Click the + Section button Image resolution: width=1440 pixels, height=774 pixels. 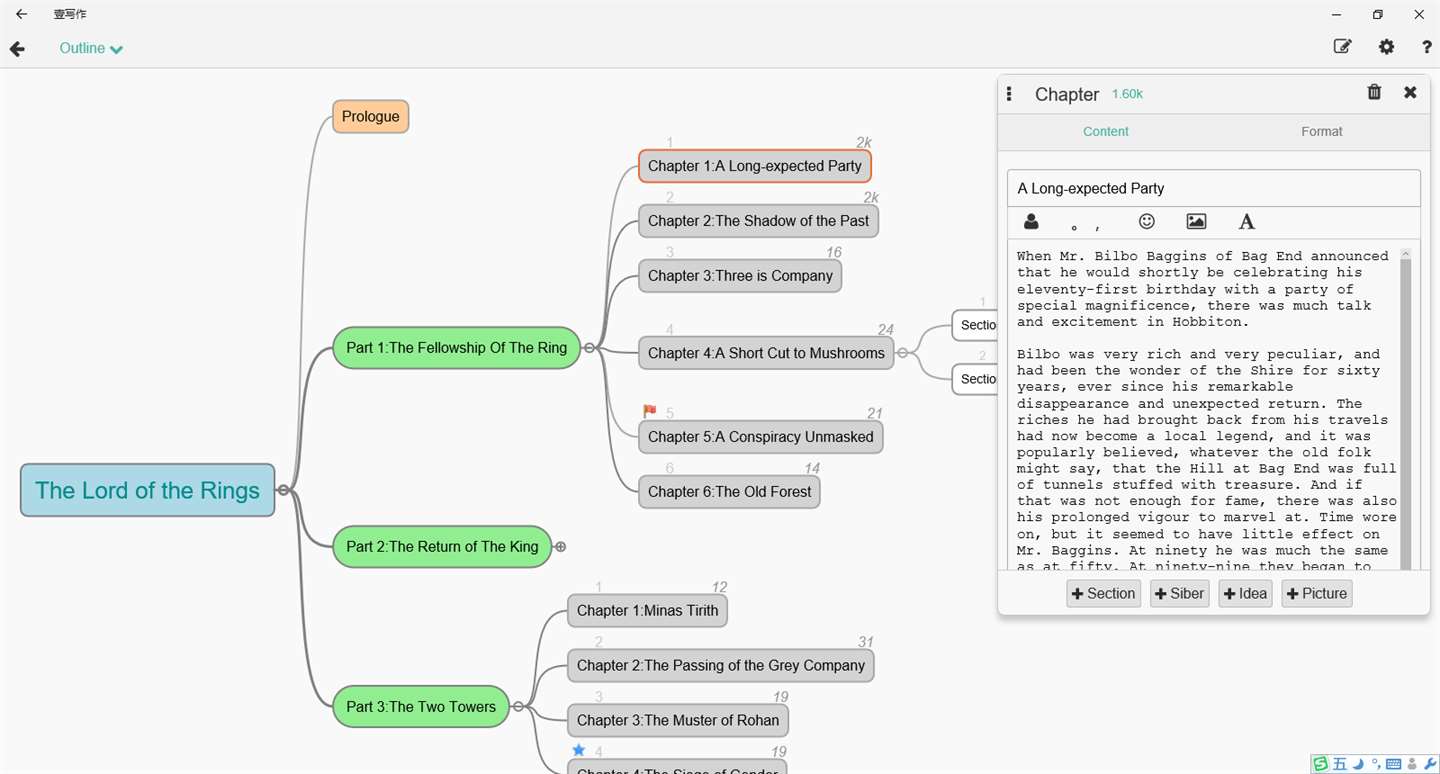click(x=1103, y=594)
